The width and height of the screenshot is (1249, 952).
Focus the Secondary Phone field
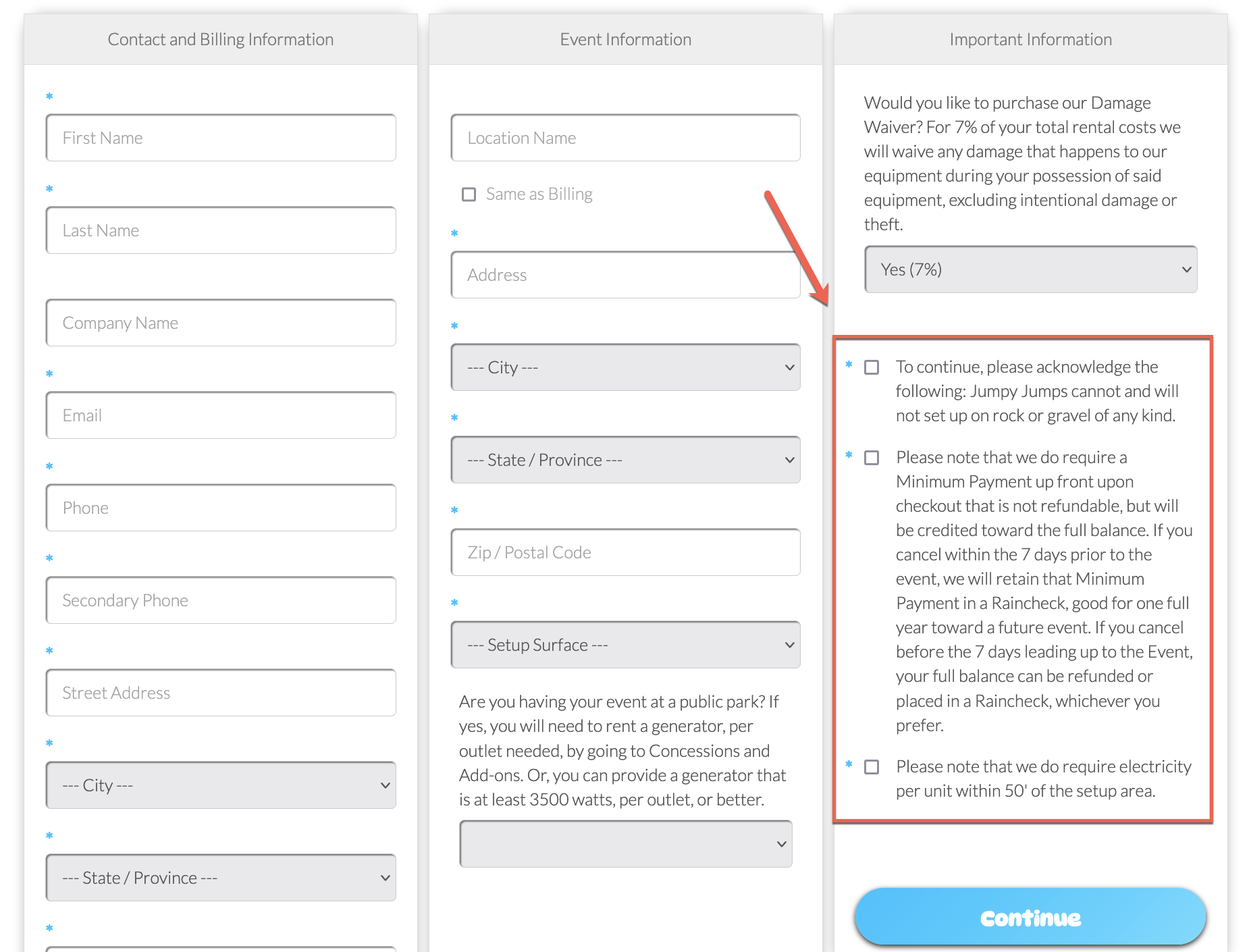(x=221, y=600)
